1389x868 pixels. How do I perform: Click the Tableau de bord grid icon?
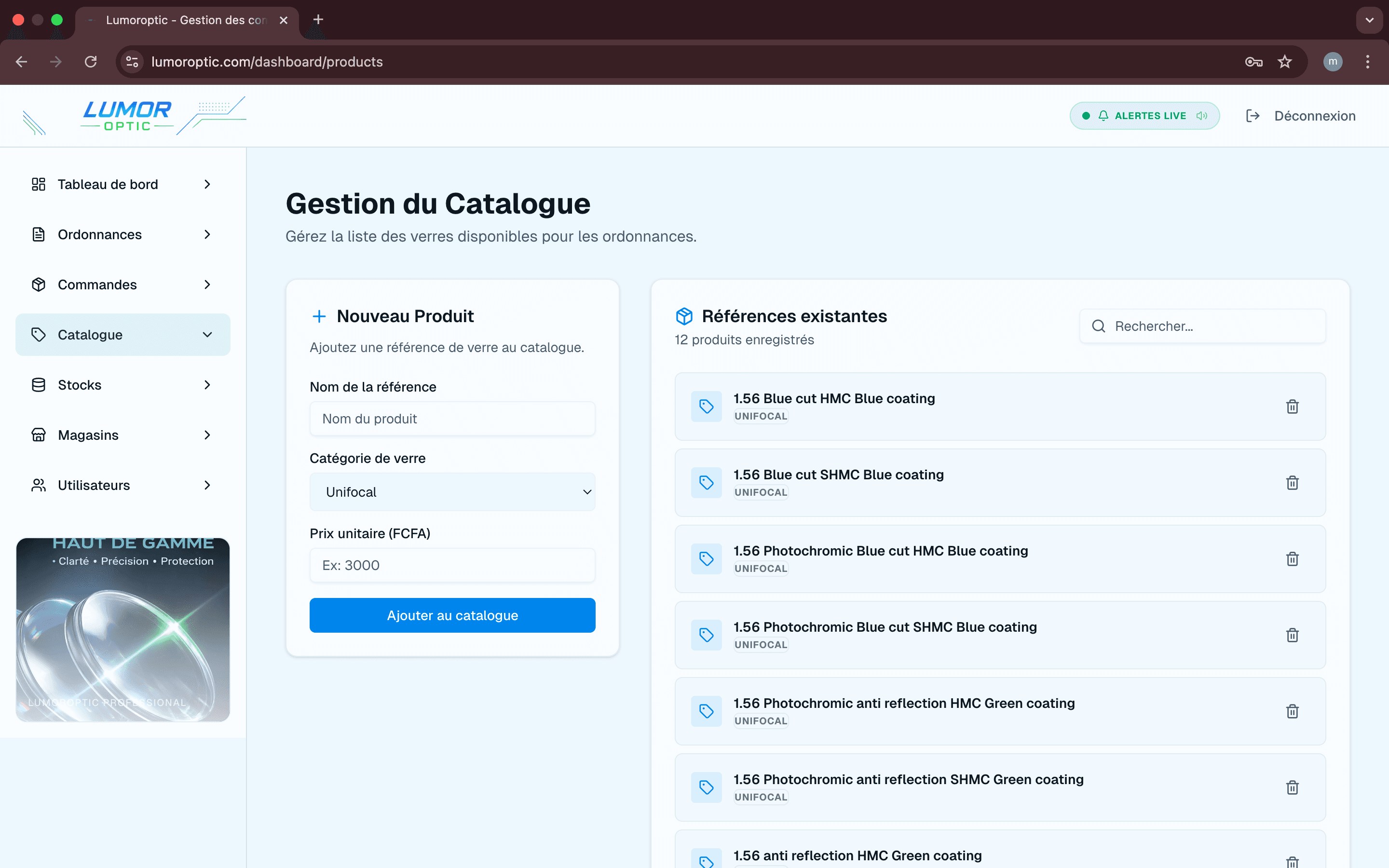click(x=39, y=184)
